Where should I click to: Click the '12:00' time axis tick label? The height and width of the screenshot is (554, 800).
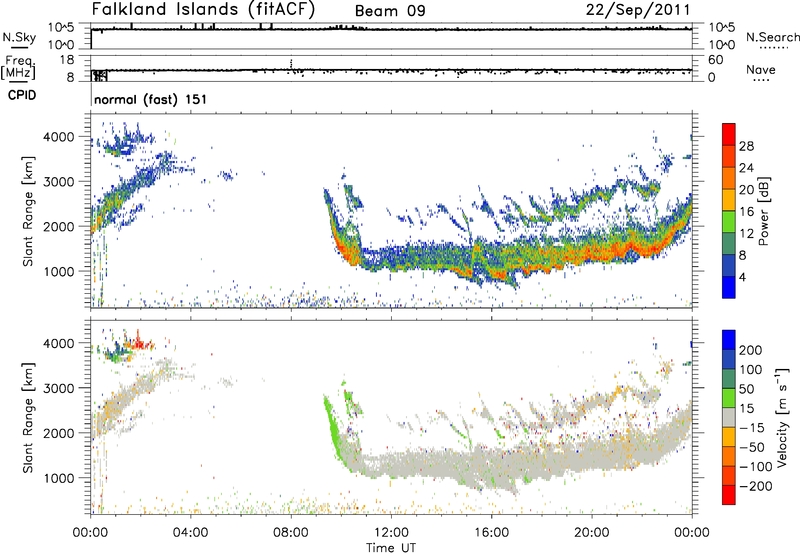[391, 533]
